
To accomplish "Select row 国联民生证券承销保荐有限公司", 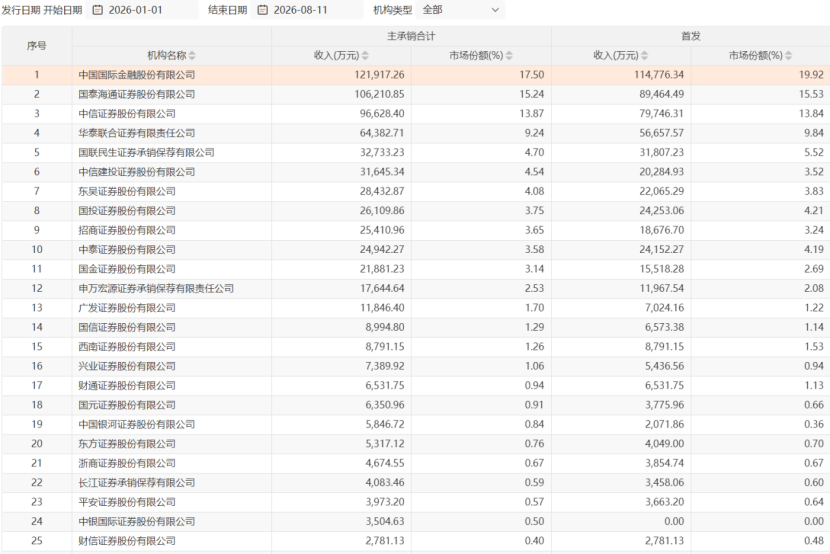I will [415, 152].
